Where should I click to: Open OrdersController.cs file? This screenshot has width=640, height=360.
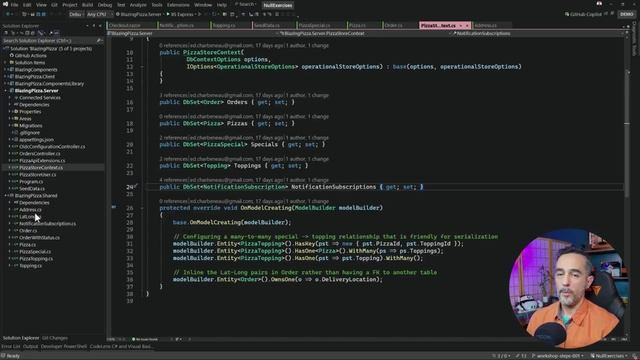(40, 153)
